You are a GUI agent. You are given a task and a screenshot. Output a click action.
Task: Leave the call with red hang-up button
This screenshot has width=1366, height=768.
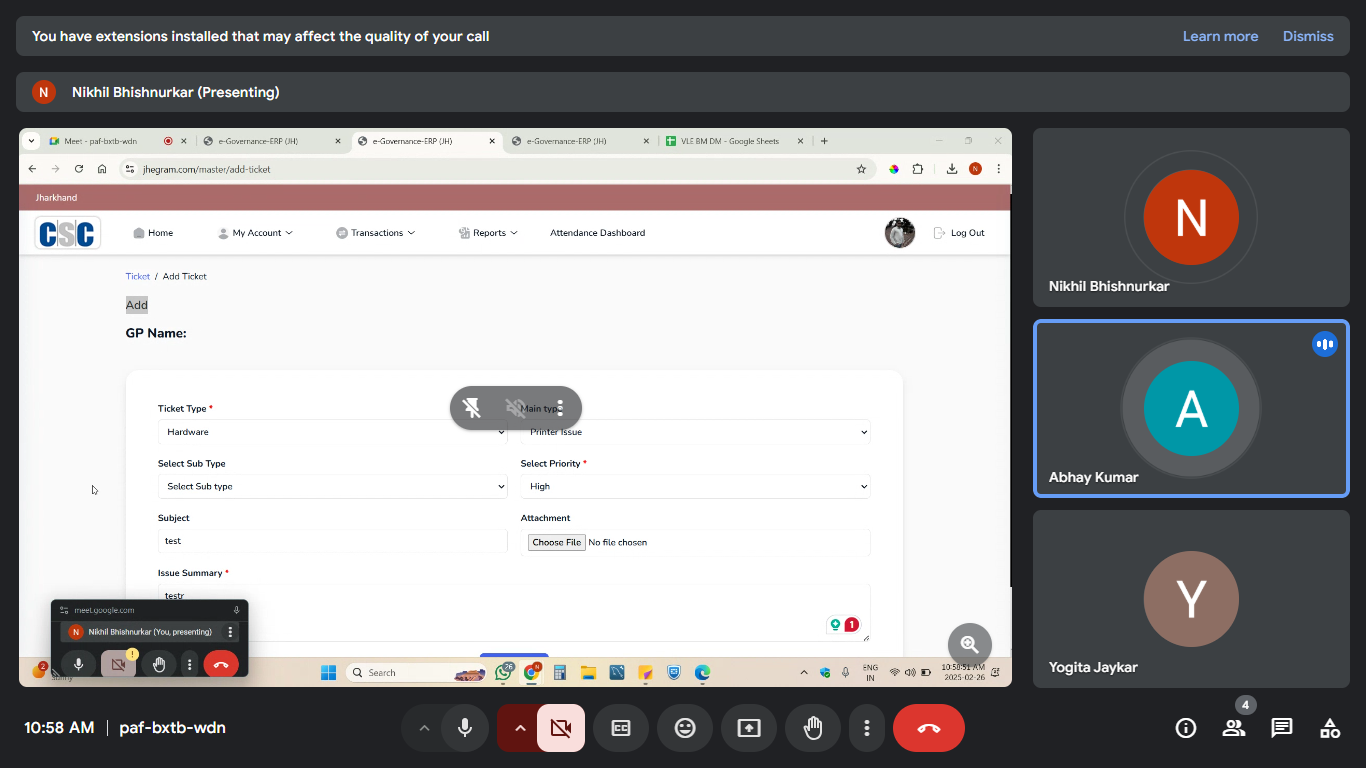tap(929, 728)
